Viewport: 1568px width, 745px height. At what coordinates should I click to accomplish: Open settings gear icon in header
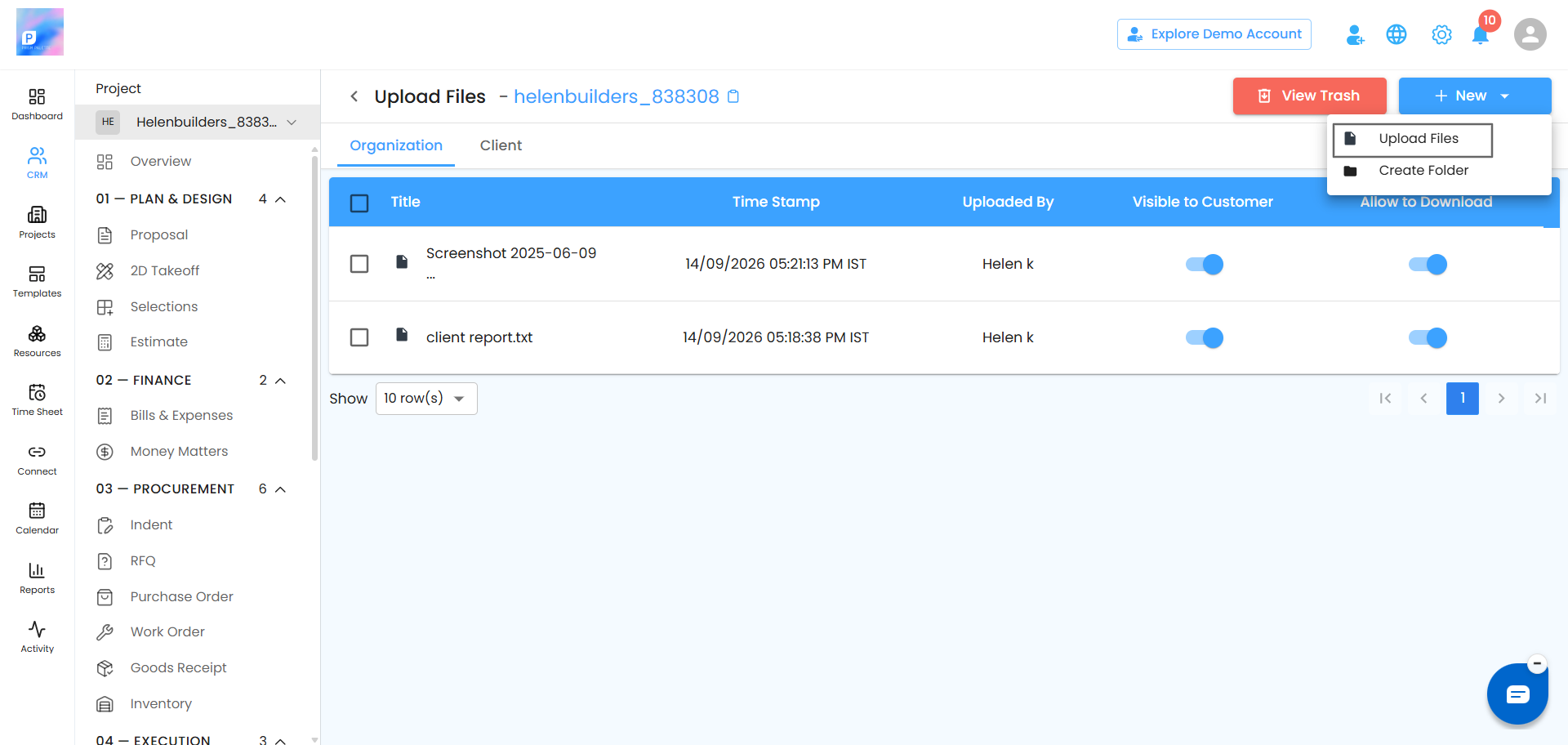1441,34
